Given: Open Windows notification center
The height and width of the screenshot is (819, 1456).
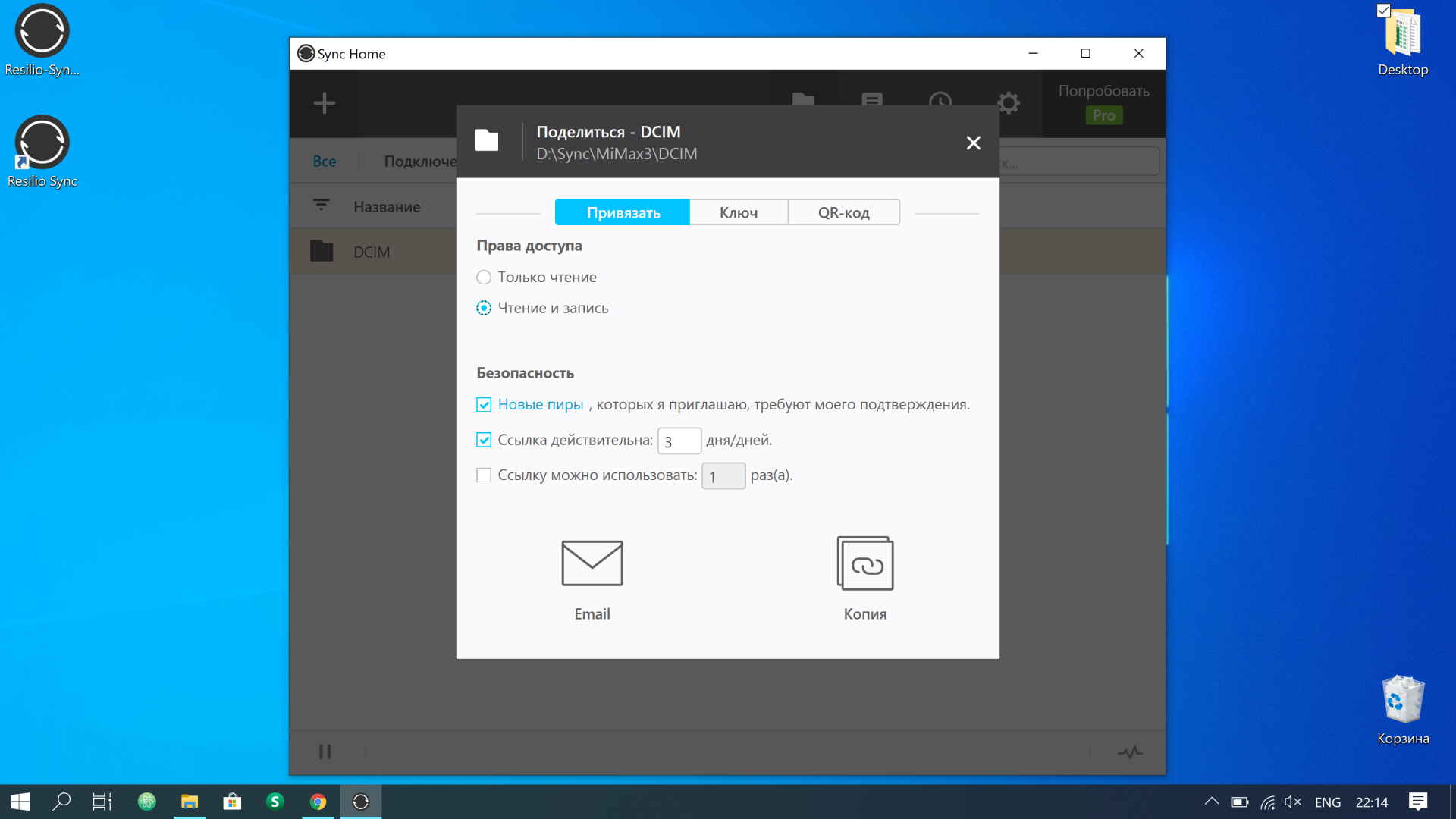Looking at the screenshot, I should [x=1418, y=802].
